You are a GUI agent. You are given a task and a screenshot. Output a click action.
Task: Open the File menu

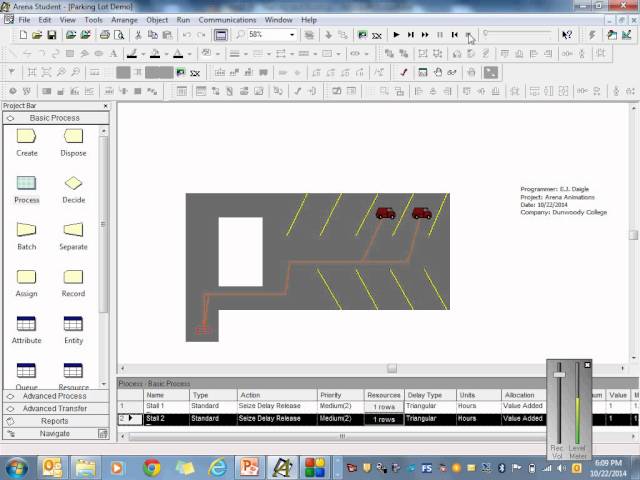click(24, 20)
